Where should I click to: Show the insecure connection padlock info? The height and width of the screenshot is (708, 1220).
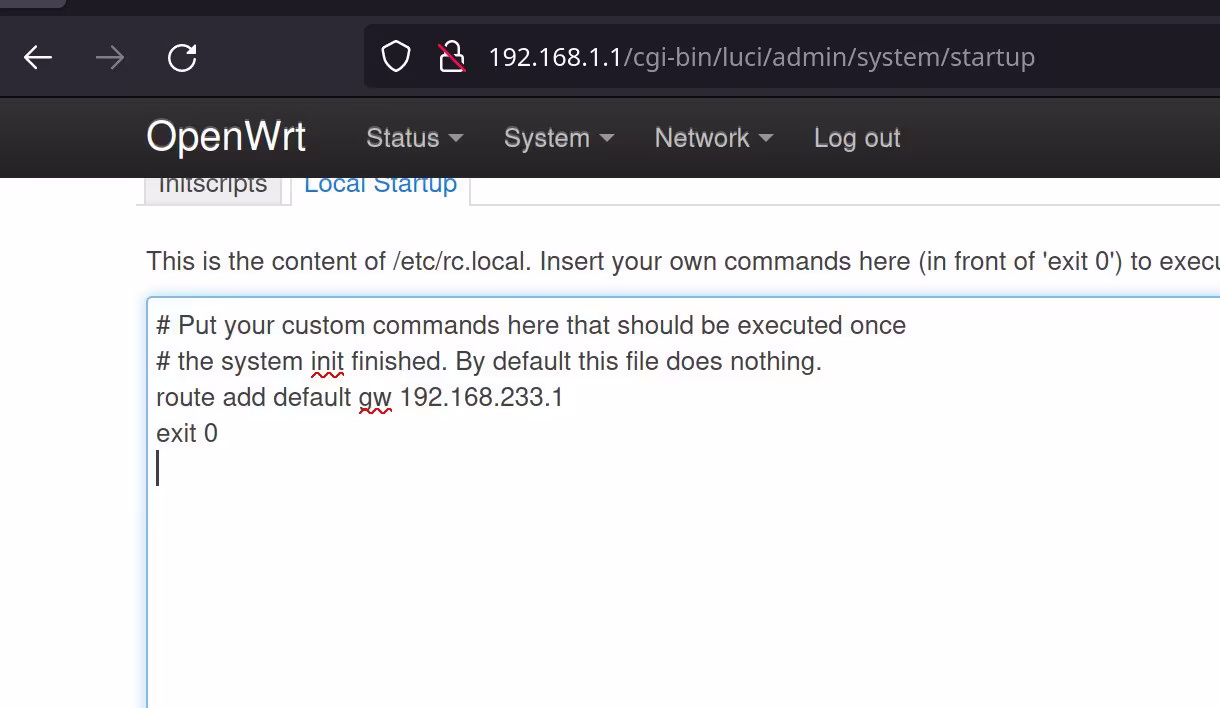pyautogui.click(x=452, y=56)
